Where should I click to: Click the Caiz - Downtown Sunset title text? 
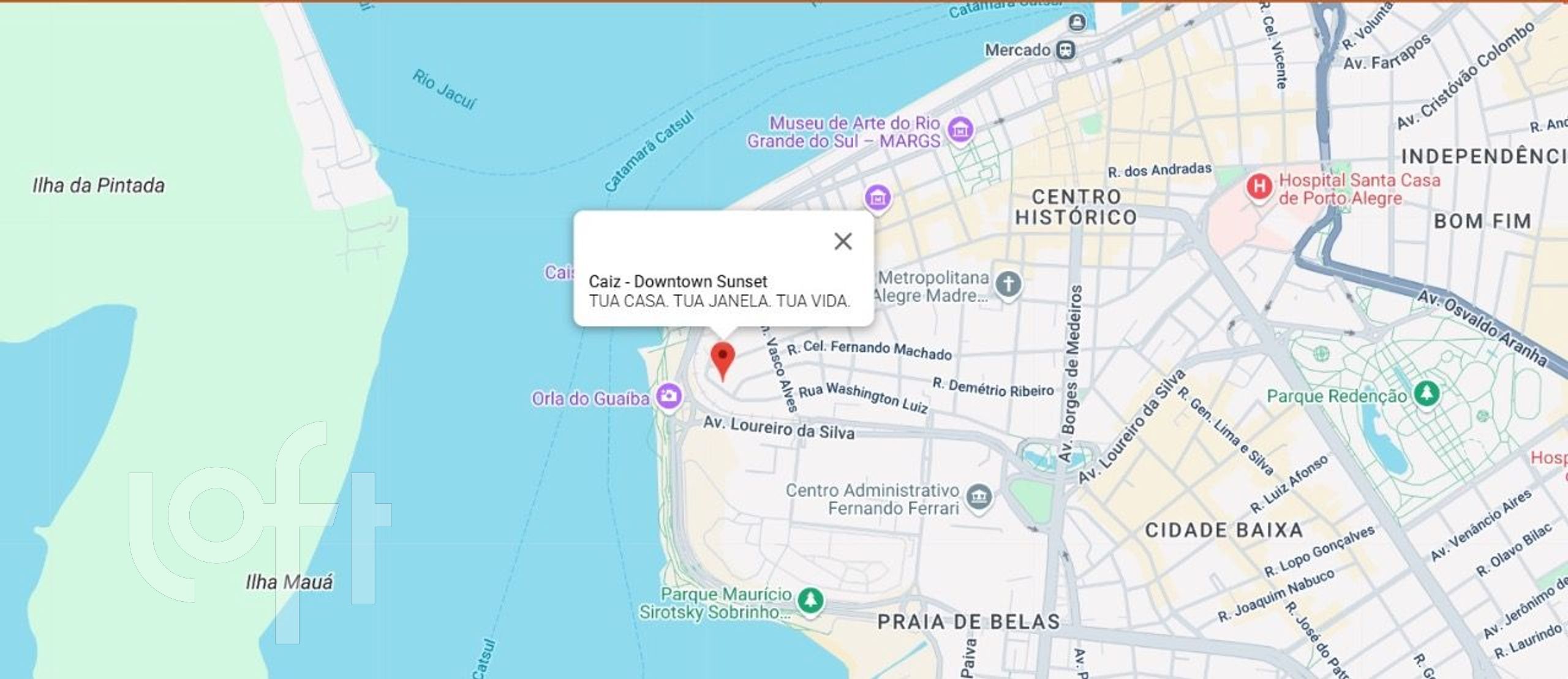[x=678, y=281]
